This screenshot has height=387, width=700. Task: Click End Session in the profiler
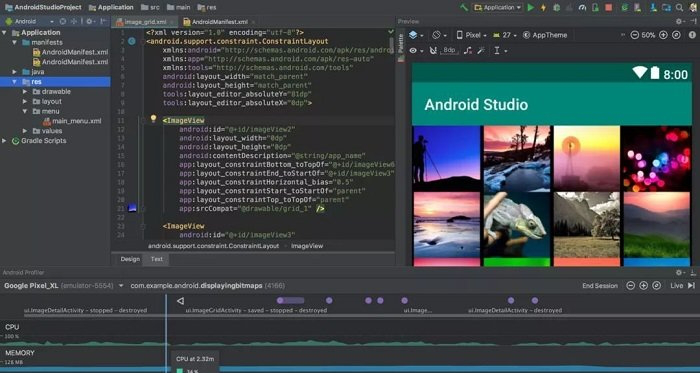[x=600, y=286]
